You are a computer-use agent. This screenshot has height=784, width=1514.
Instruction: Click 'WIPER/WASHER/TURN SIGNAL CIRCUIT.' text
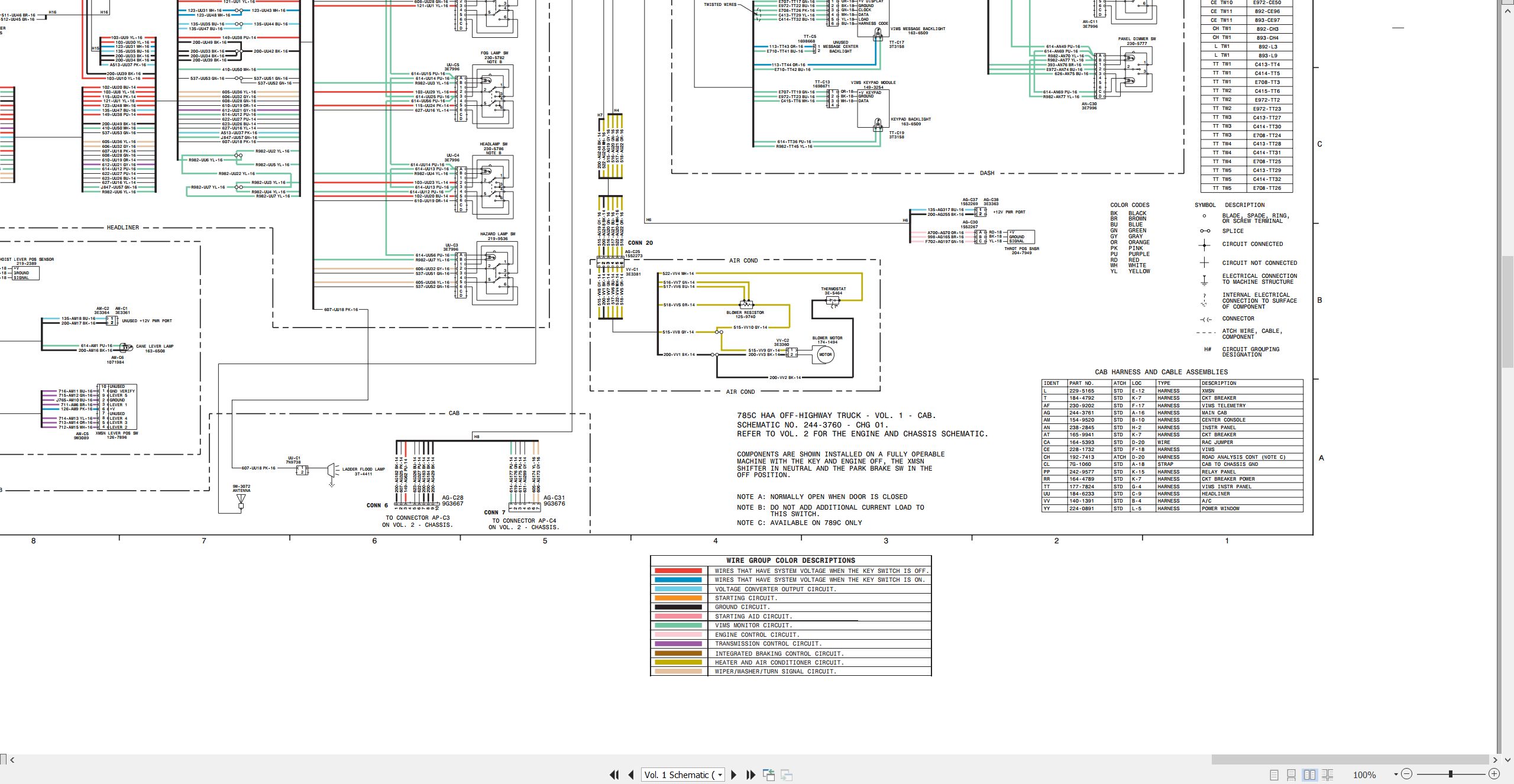pos(776,672)
